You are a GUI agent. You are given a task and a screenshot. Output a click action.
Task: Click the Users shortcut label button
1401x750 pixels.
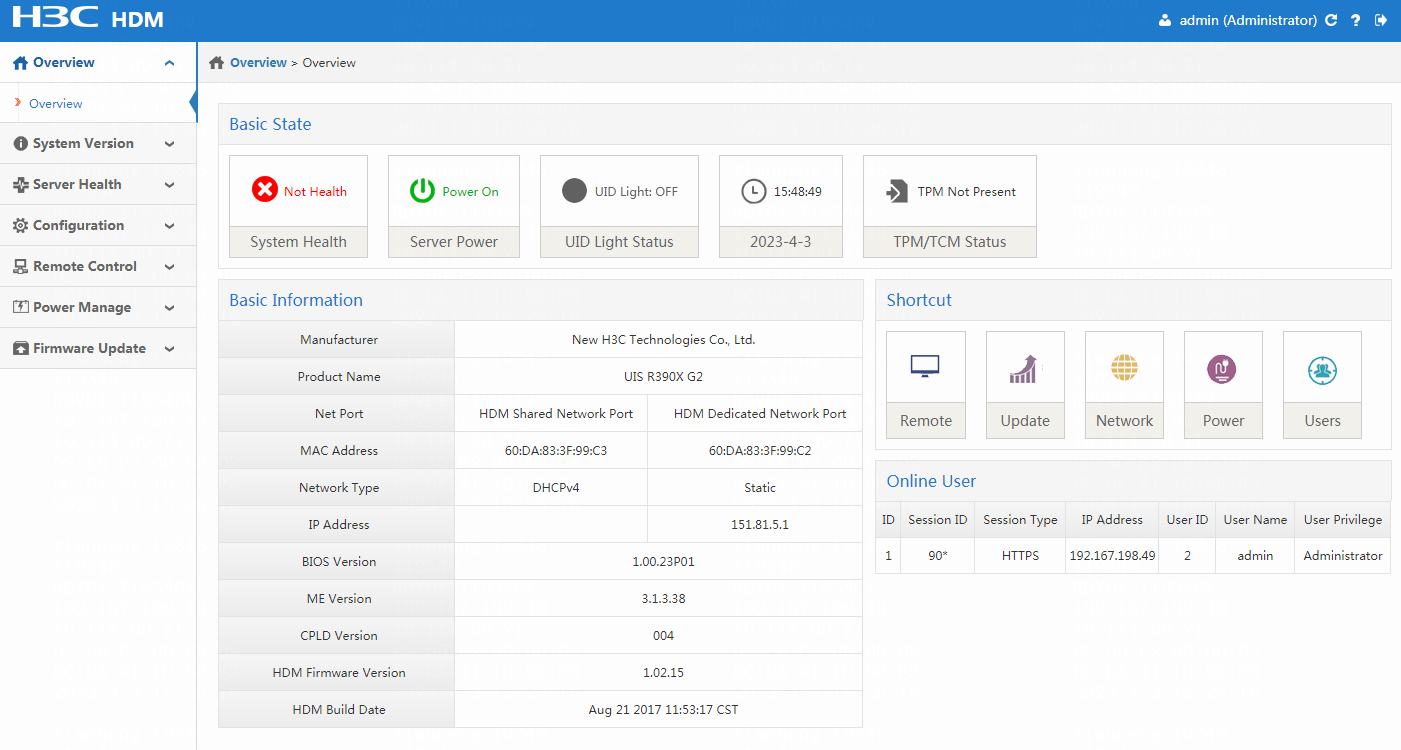1322,421
